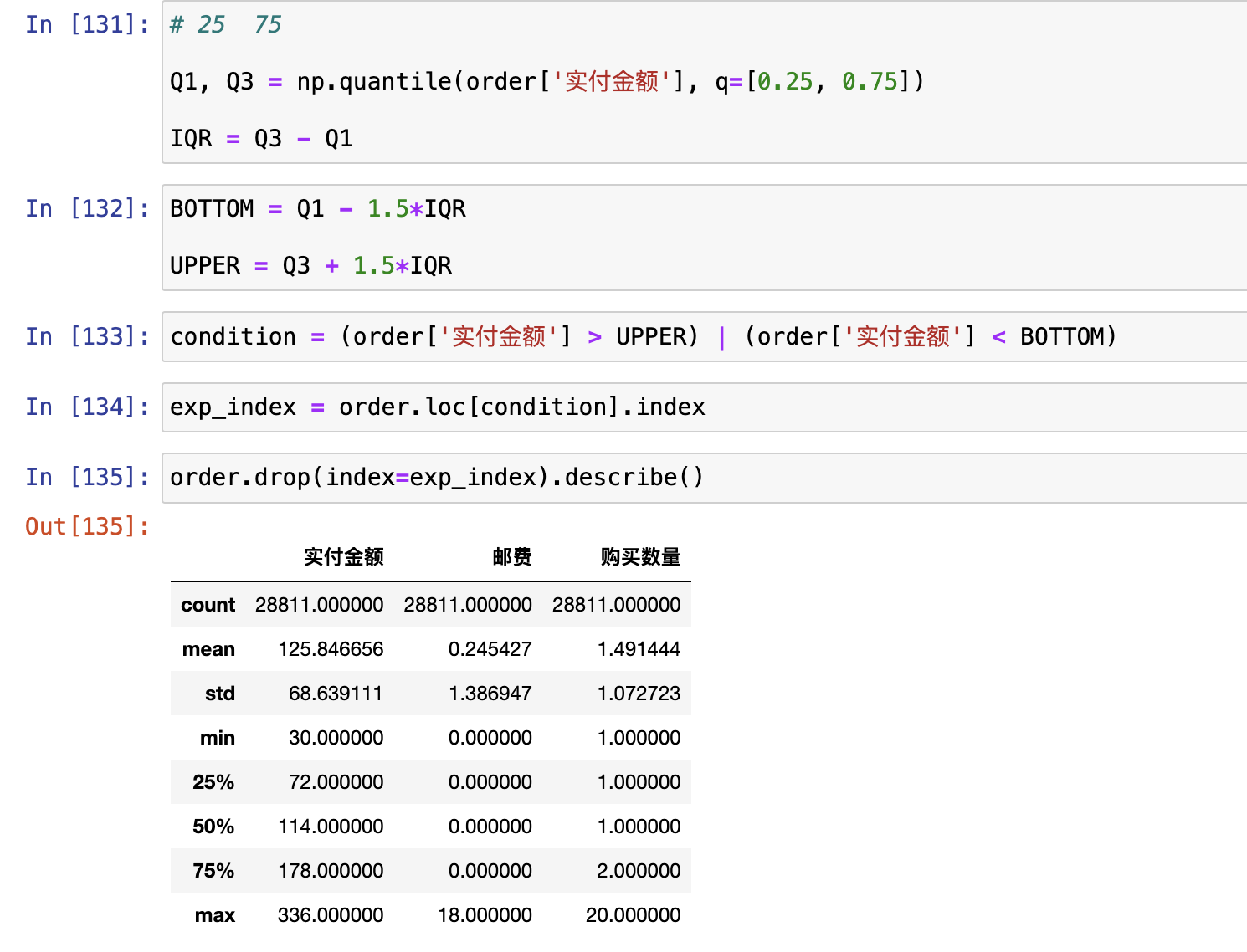Click the order.drop describe() code cell
1247x952 pixels.
[x=436, y=478]
